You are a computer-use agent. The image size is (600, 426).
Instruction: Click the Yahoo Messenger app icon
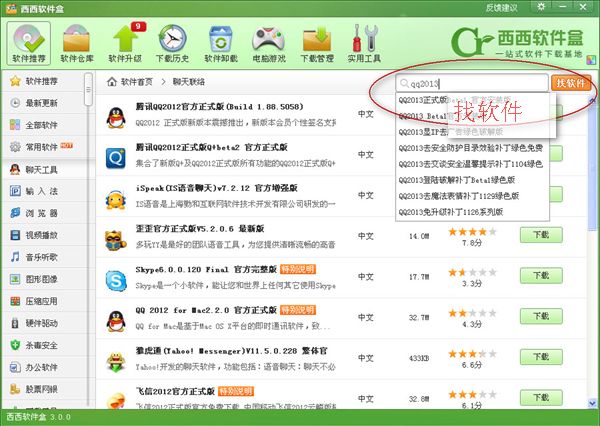116,362
